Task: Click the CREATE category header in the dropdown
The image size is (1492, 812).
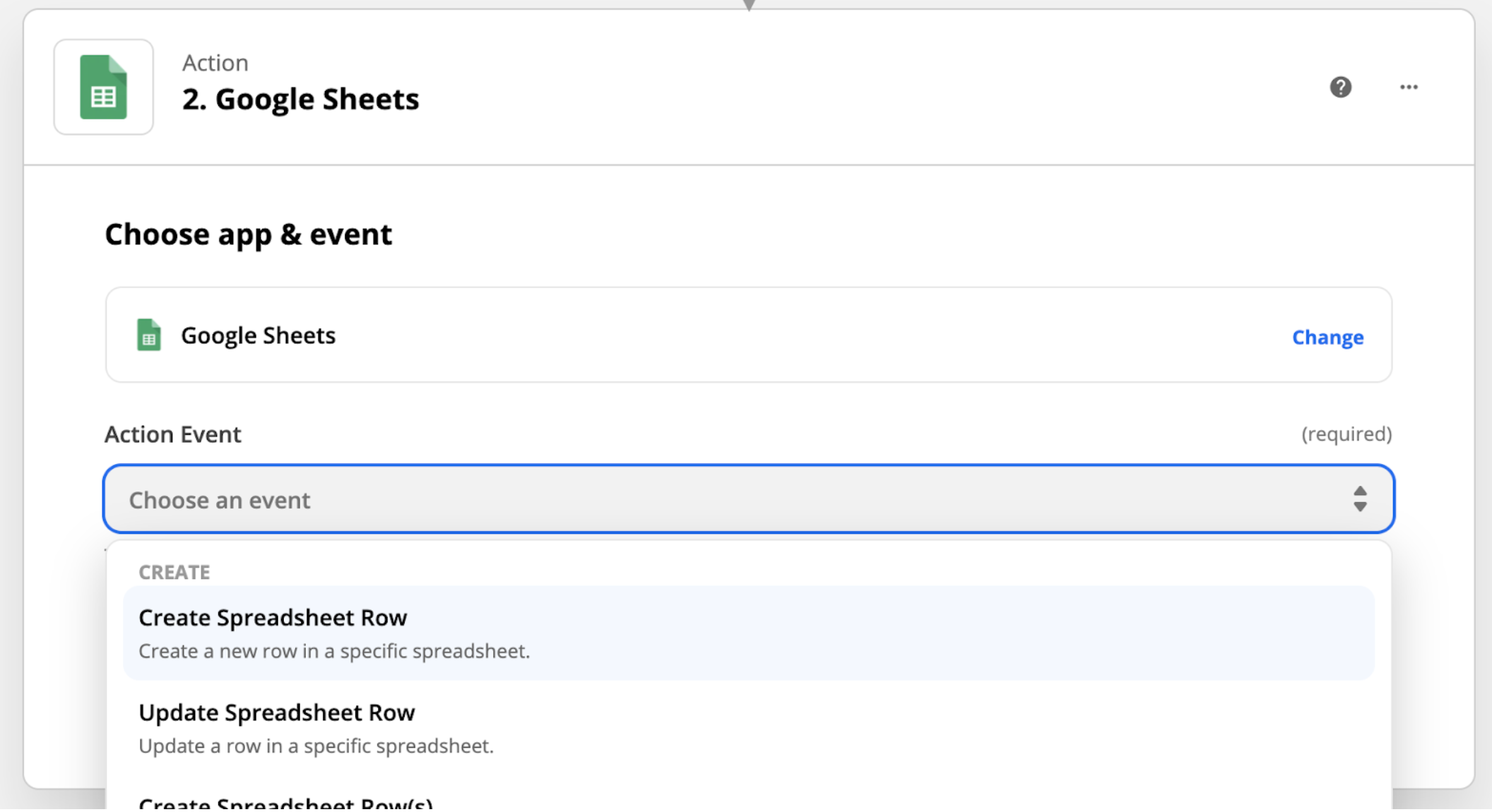Action: 174,572
